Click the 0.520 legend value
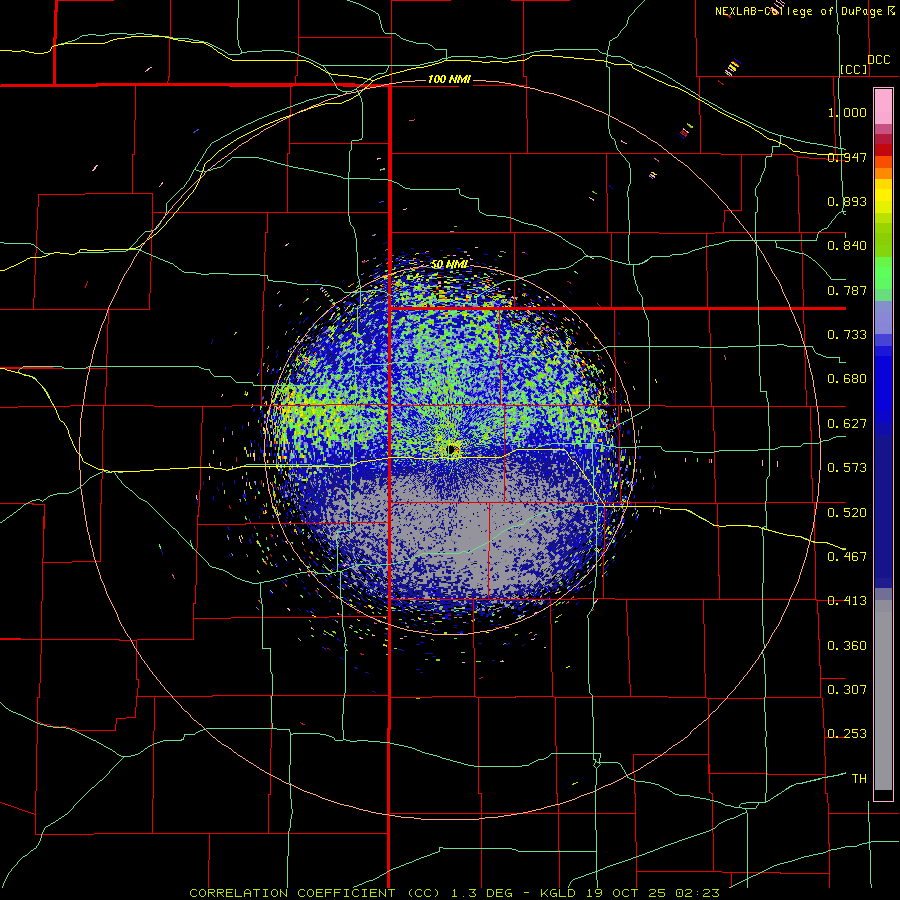 pos(847,513)
